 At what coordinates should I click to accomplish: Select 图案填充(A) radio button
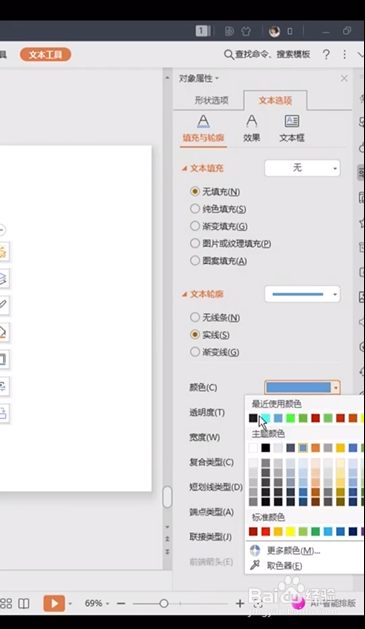(195, 260)
